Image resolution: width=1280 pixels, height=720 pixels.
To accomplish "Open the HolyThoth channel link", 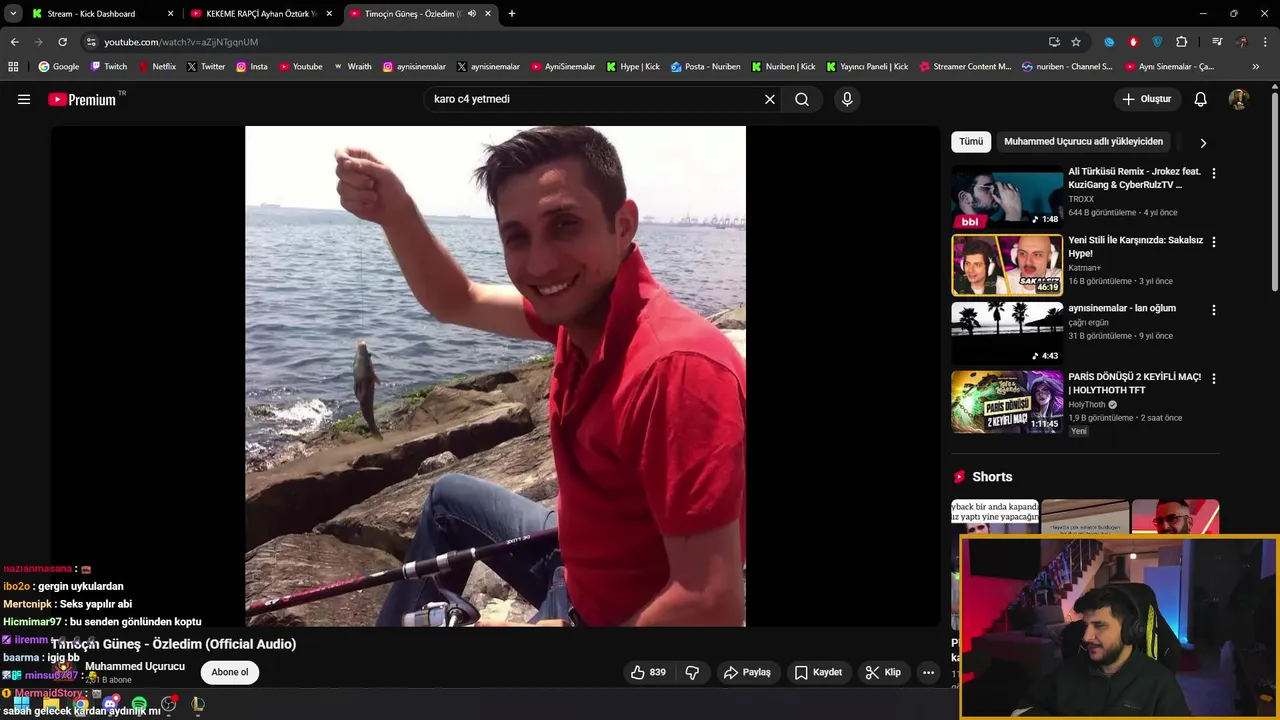I will click(x=1087, y=405).
